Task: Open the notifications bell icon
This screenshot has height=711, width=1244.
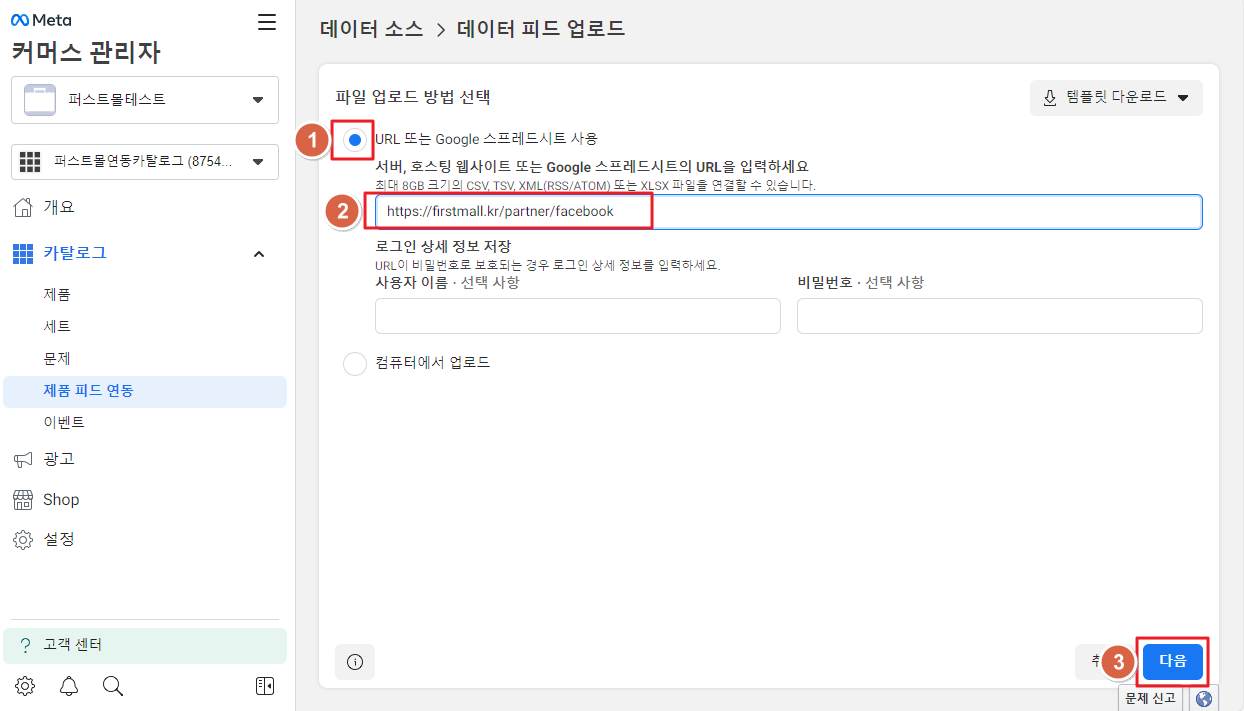Action: click(x=69, y=686)
